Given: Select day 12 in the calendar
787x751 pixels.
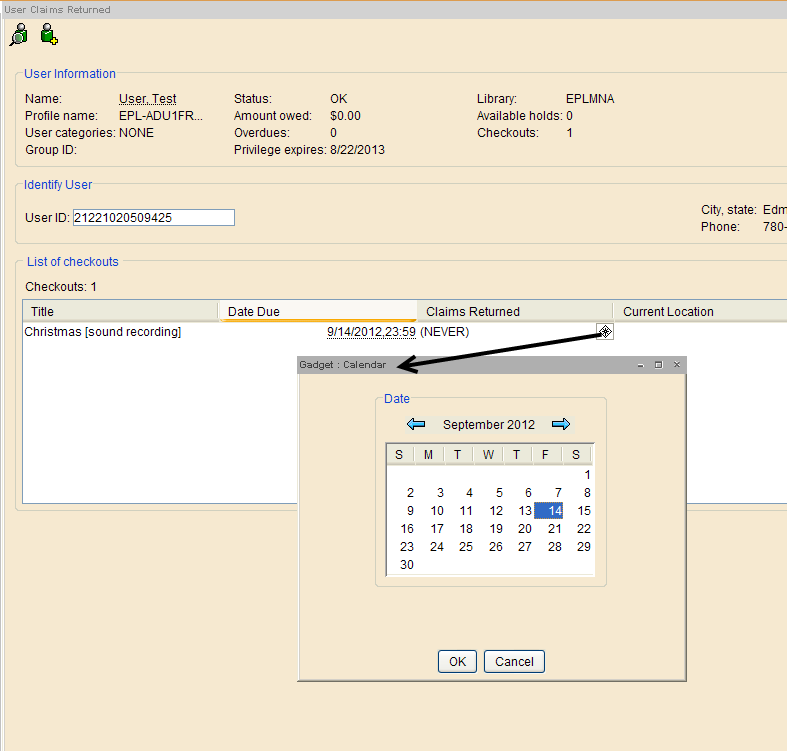Looking at the screenshot, I should click(489, 511).
